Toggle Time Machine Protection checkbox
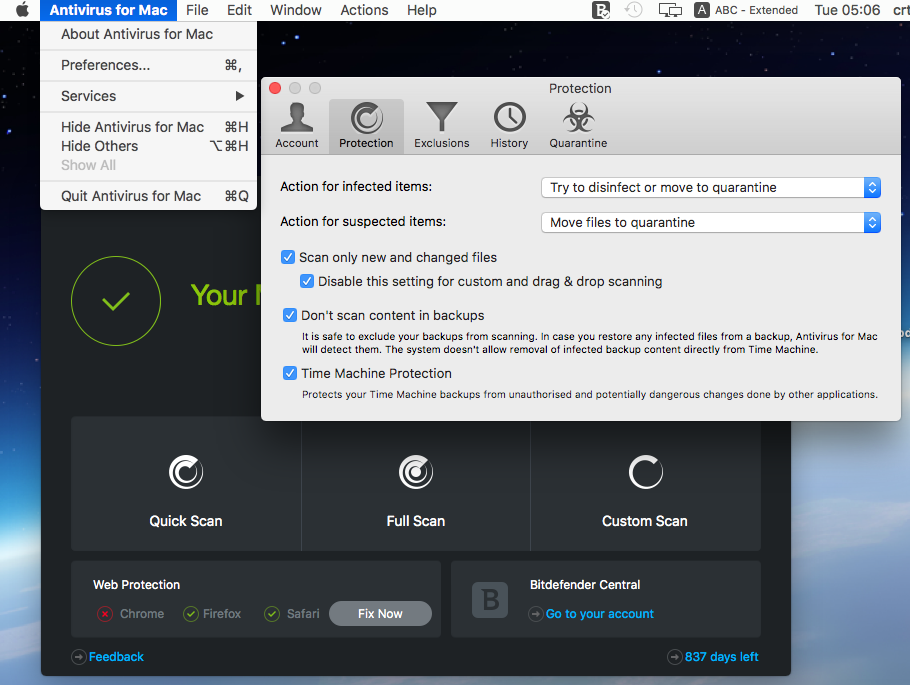 tap(290, 373)
